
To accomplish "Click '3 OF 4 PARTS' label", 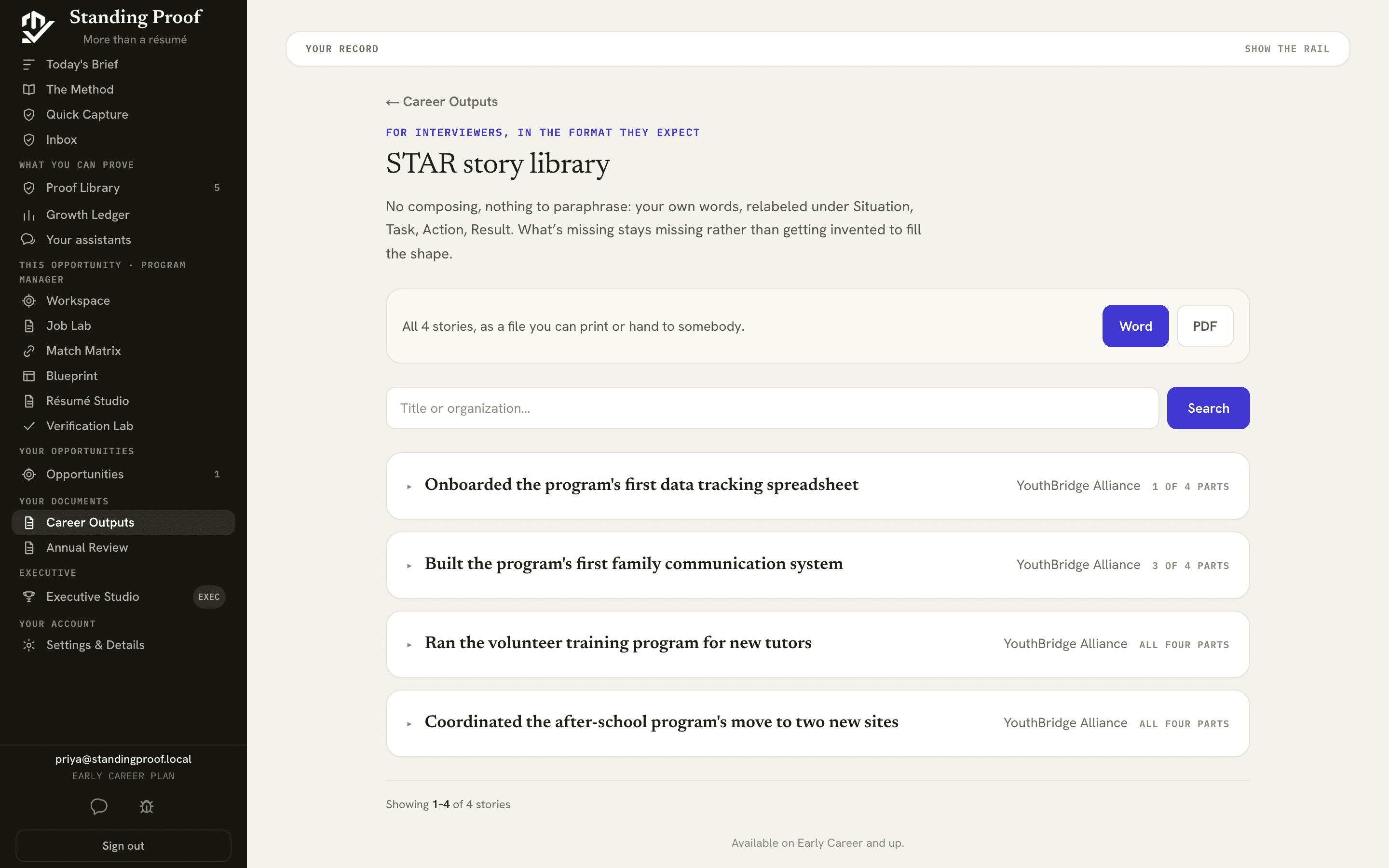I will [1190, 566].
